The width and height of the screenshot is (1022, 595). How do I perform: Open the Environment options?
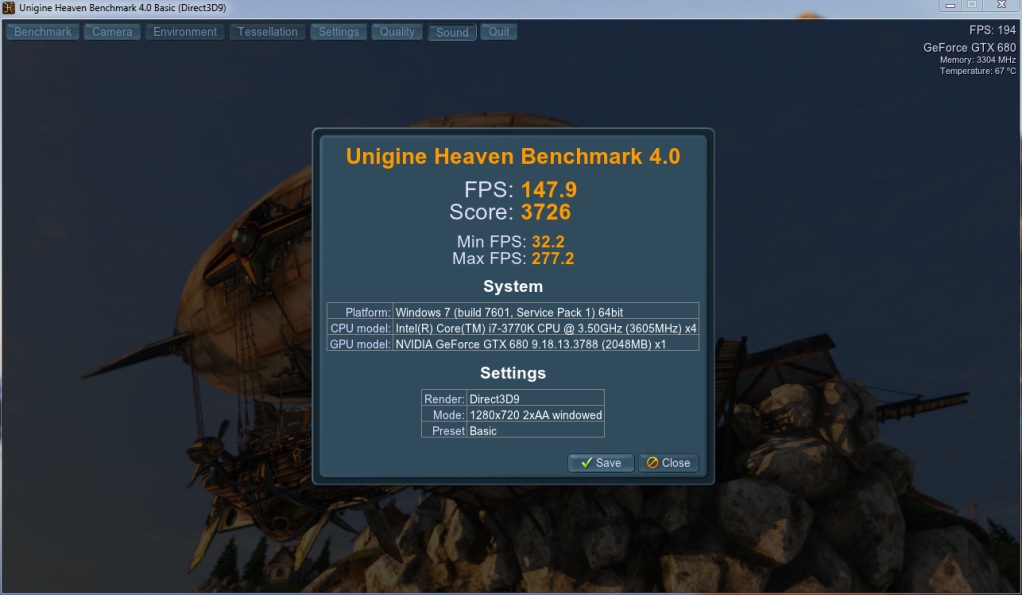click(x=185, y=32)
